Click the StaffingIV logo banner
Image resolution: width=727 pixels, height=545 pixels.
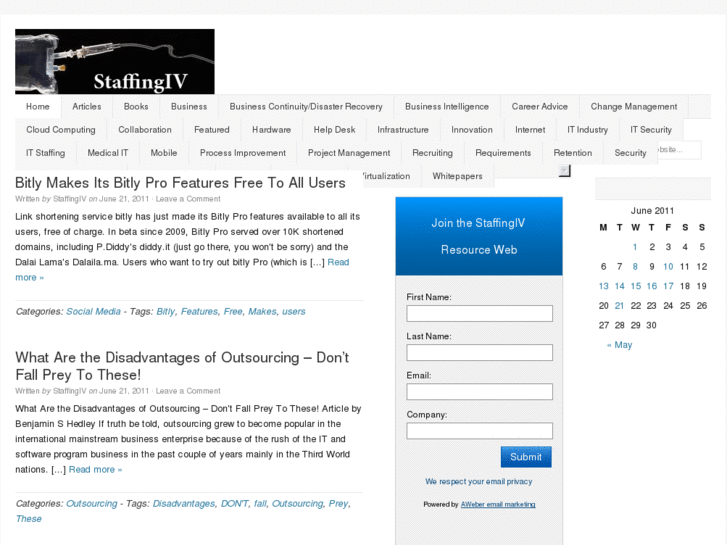click(x=115, y=61)
